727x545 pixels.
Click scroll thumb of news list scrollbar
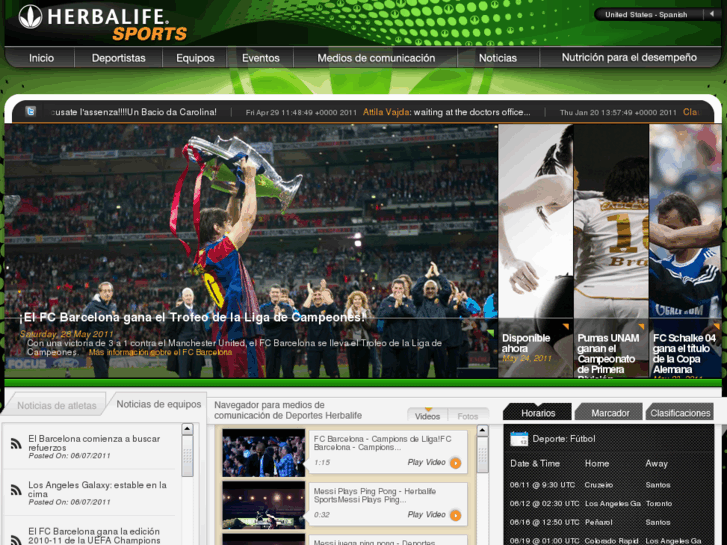(x=187, y=456)
